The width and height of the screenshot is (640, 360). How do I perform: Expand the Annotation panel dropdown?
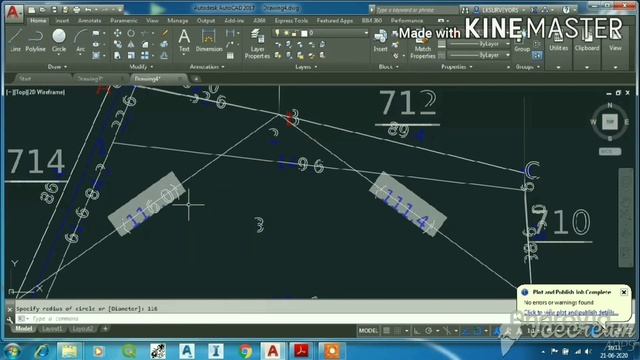pyautogui.click(x=207, y=67)
